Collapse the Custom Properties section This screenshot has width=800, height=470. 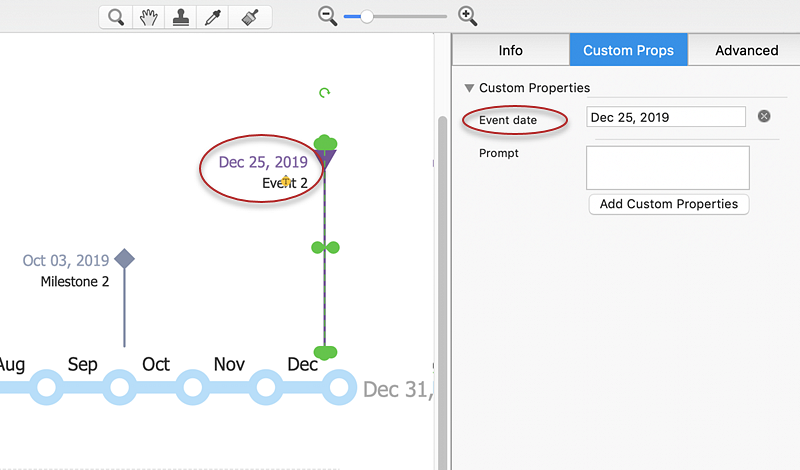pyautogui.click(x=469, y=88)
